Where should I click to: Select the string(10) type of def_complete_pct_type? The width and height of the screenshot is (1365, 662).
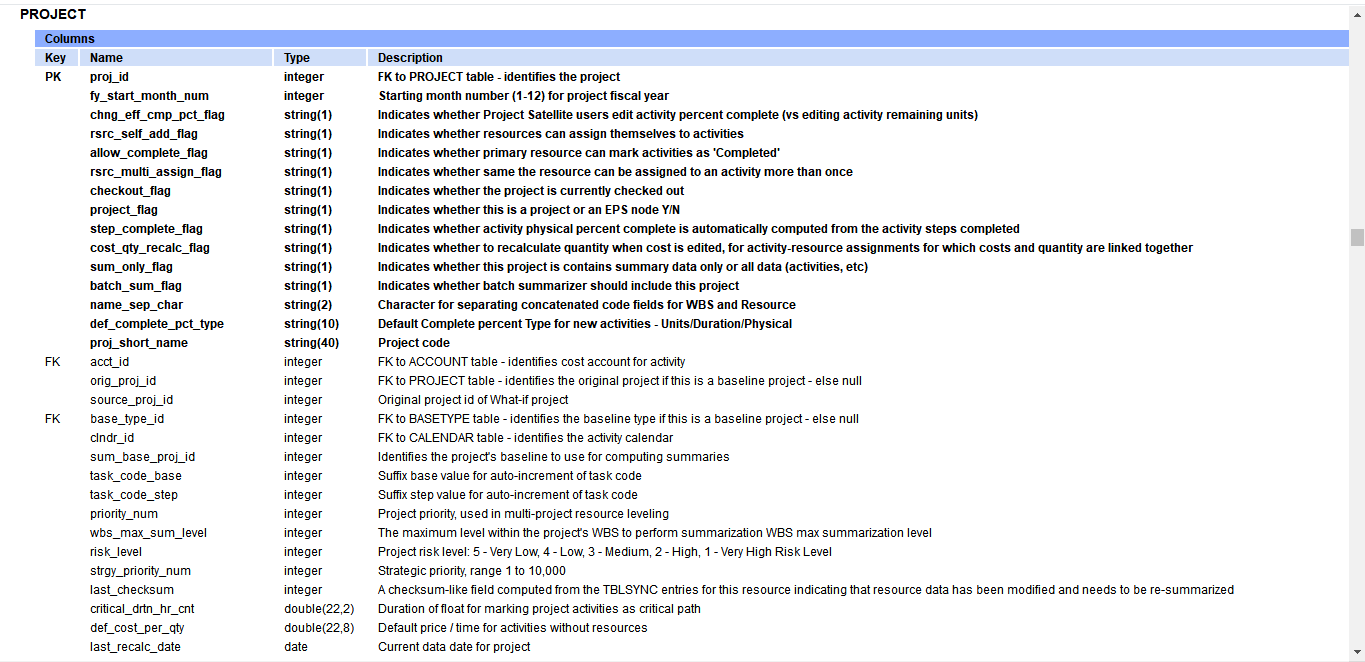pos(312,324)
